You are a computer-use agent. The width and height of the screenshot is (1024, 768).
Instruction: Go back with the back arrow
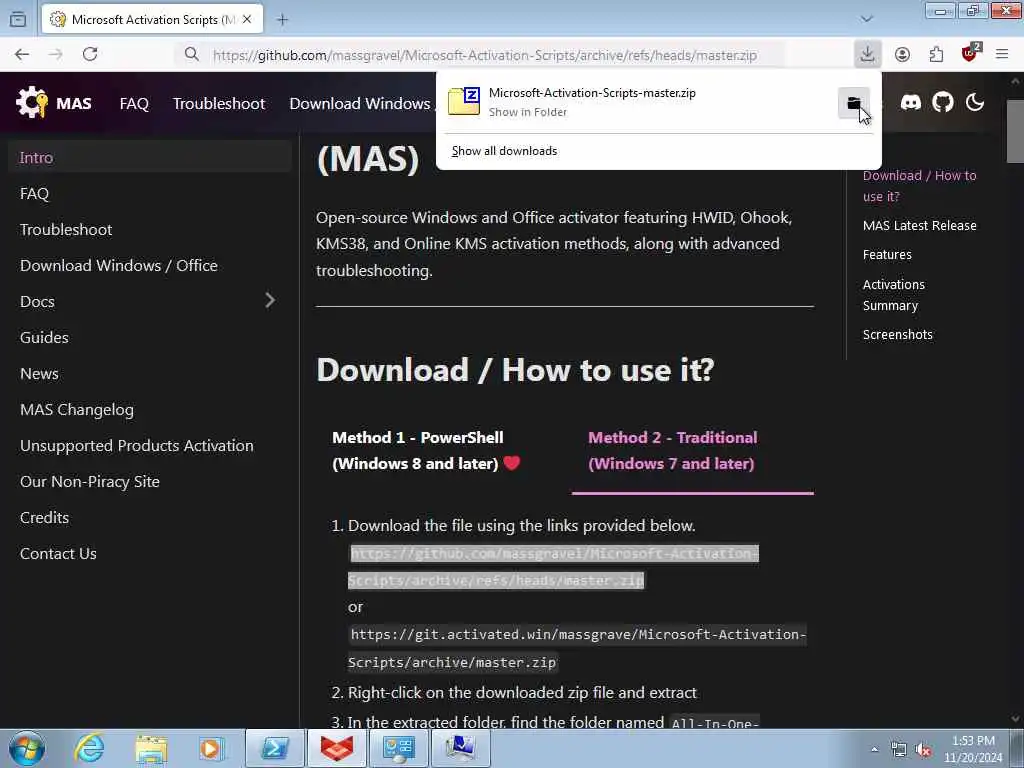(22, 54)
